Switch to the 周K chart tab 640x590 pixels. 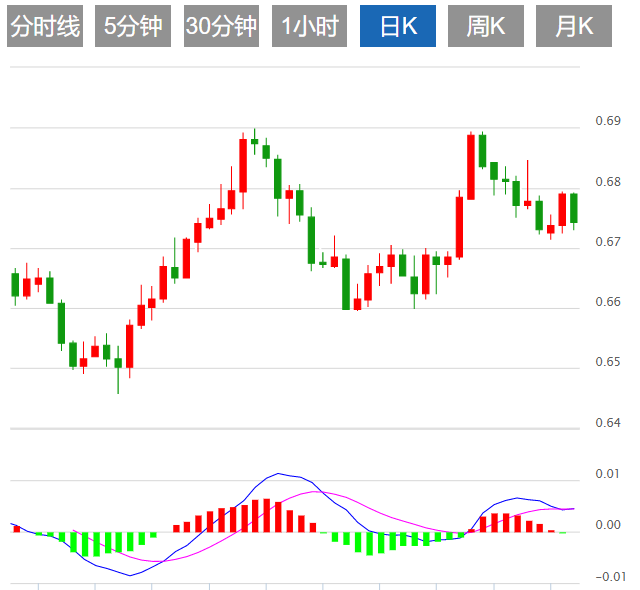point(486,26)
